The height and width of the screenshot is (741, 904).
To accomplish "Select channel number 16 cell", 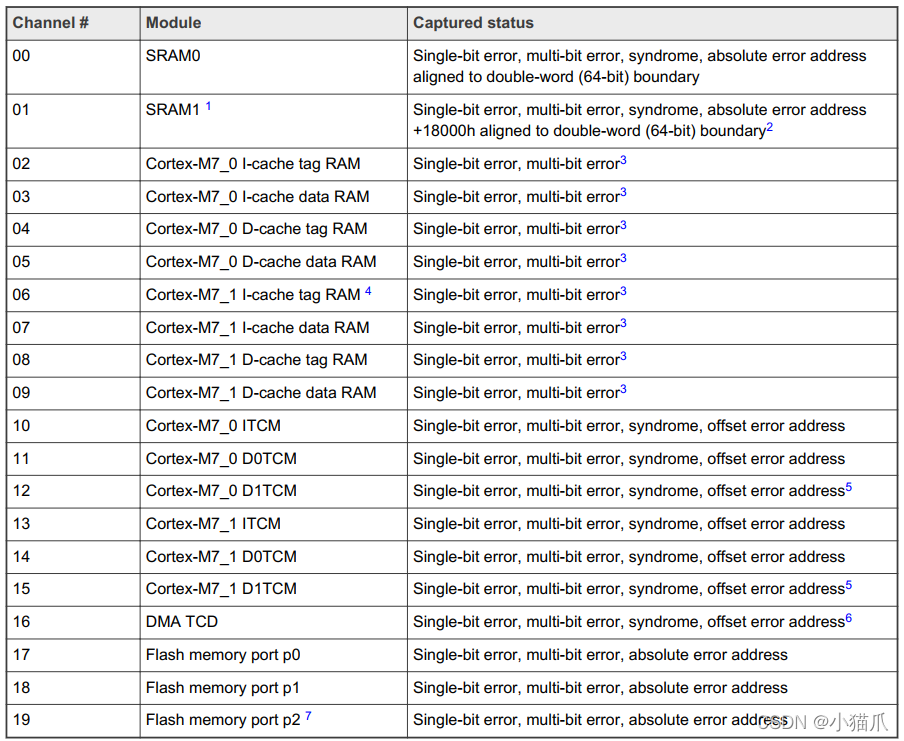I will pyautogui.click(x=73, y=622).
